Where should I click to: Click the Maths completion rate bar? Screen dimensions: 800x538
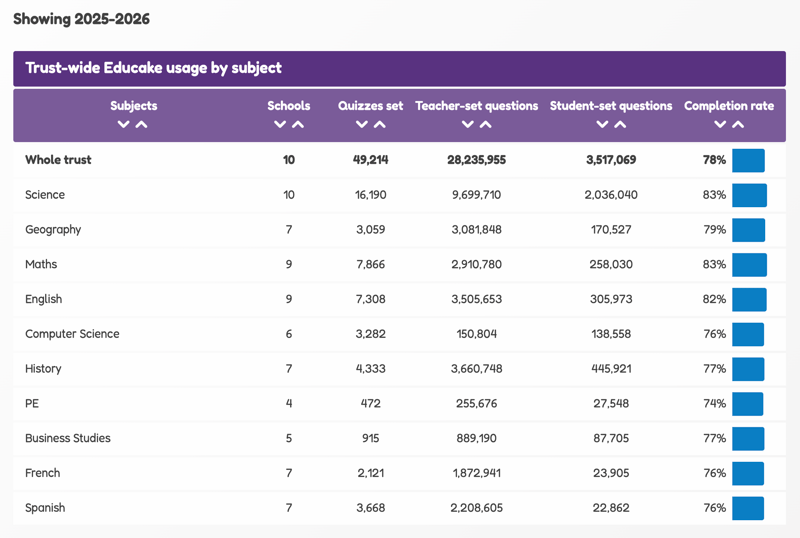pyautogui.click(x=749, y=264)
